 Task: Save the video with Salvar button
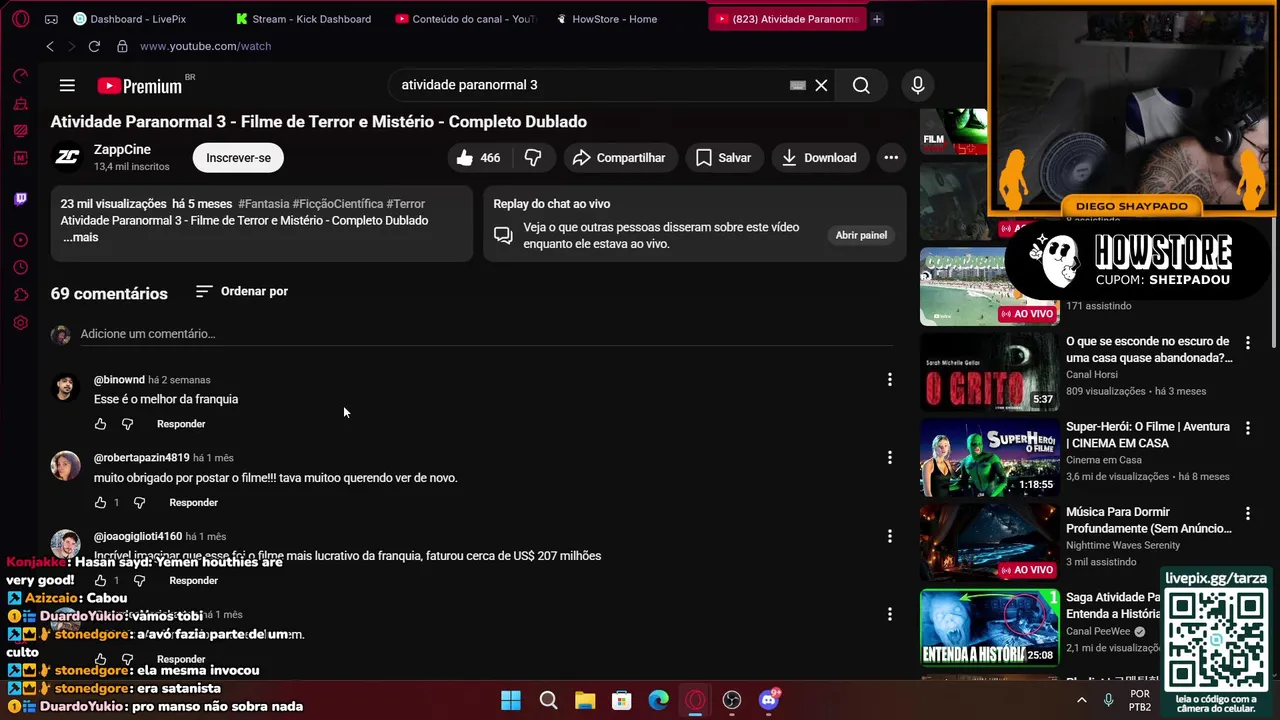click(723, 157)
